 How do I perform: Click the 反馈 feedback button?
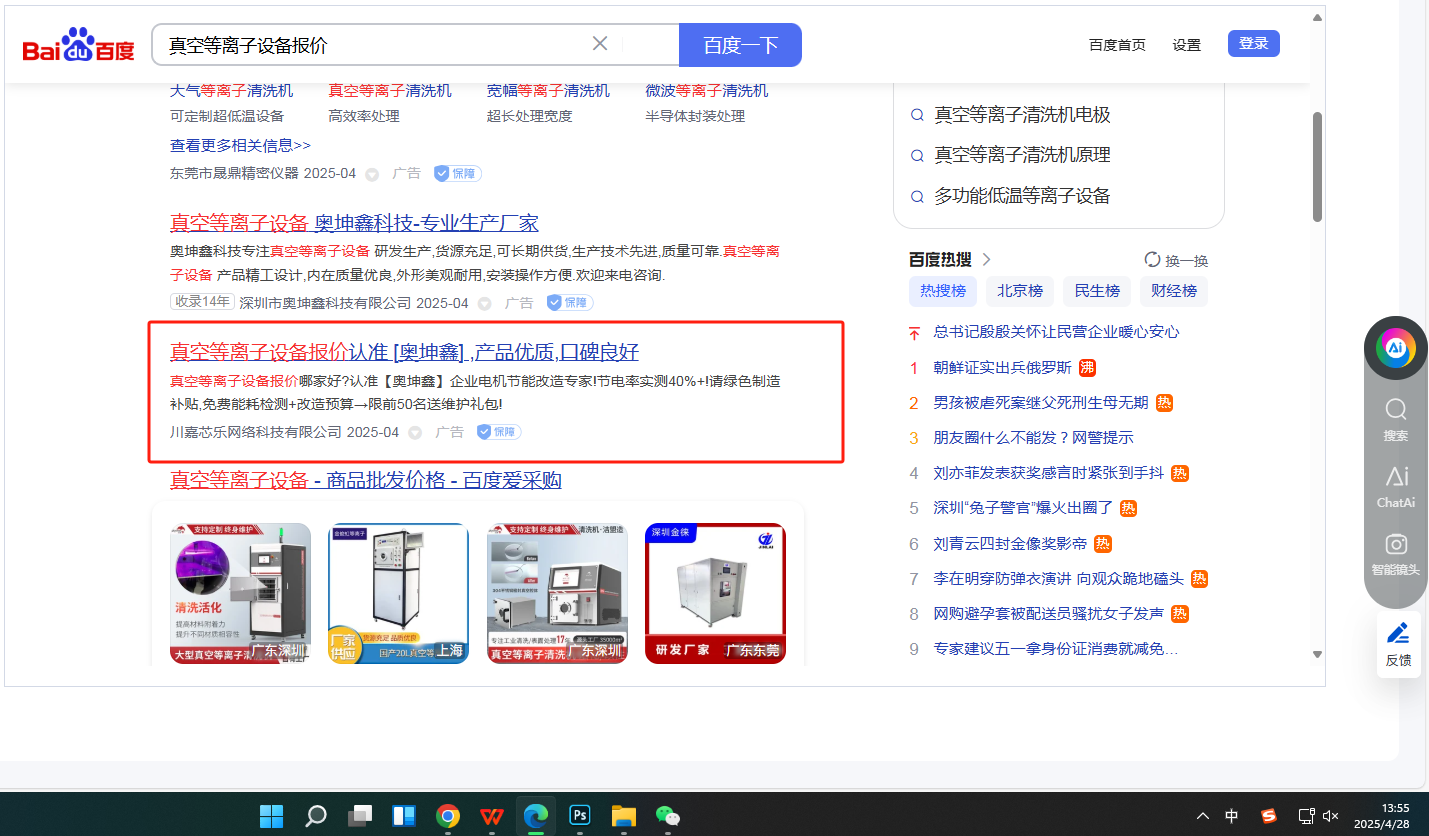(x=1398, y=644)
